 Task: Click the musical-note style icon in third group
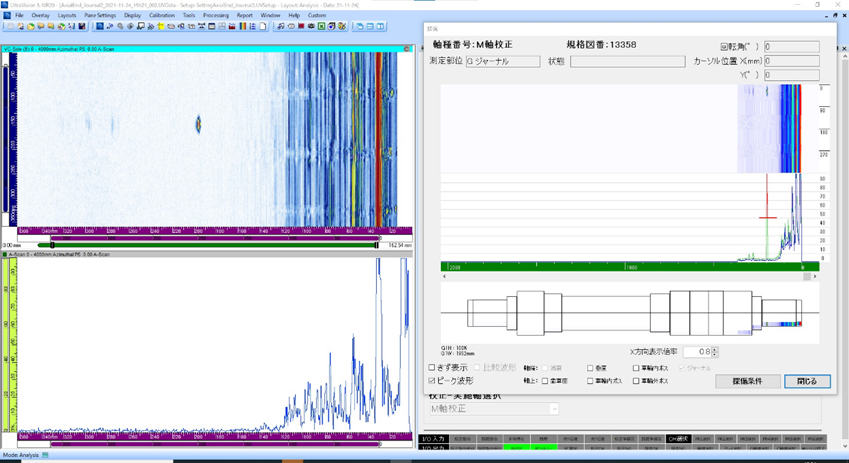[281, 26]
